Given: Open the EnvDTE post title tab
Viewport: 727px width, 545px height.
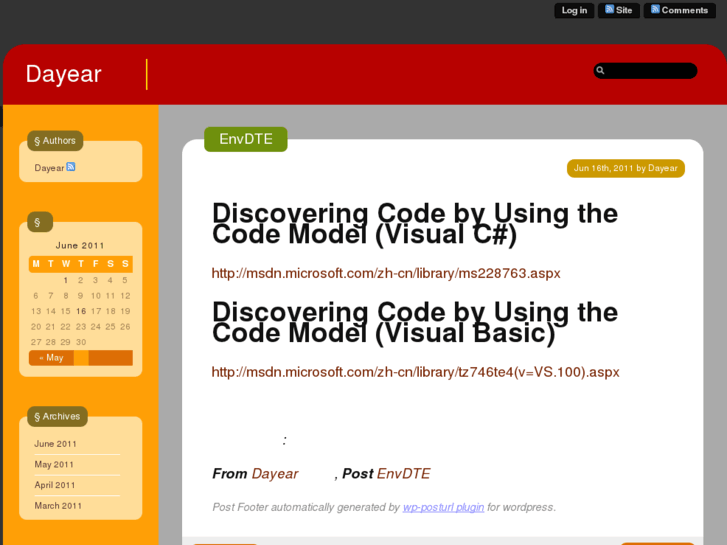Looking at the screenshot, I should [x=246, y=139].
